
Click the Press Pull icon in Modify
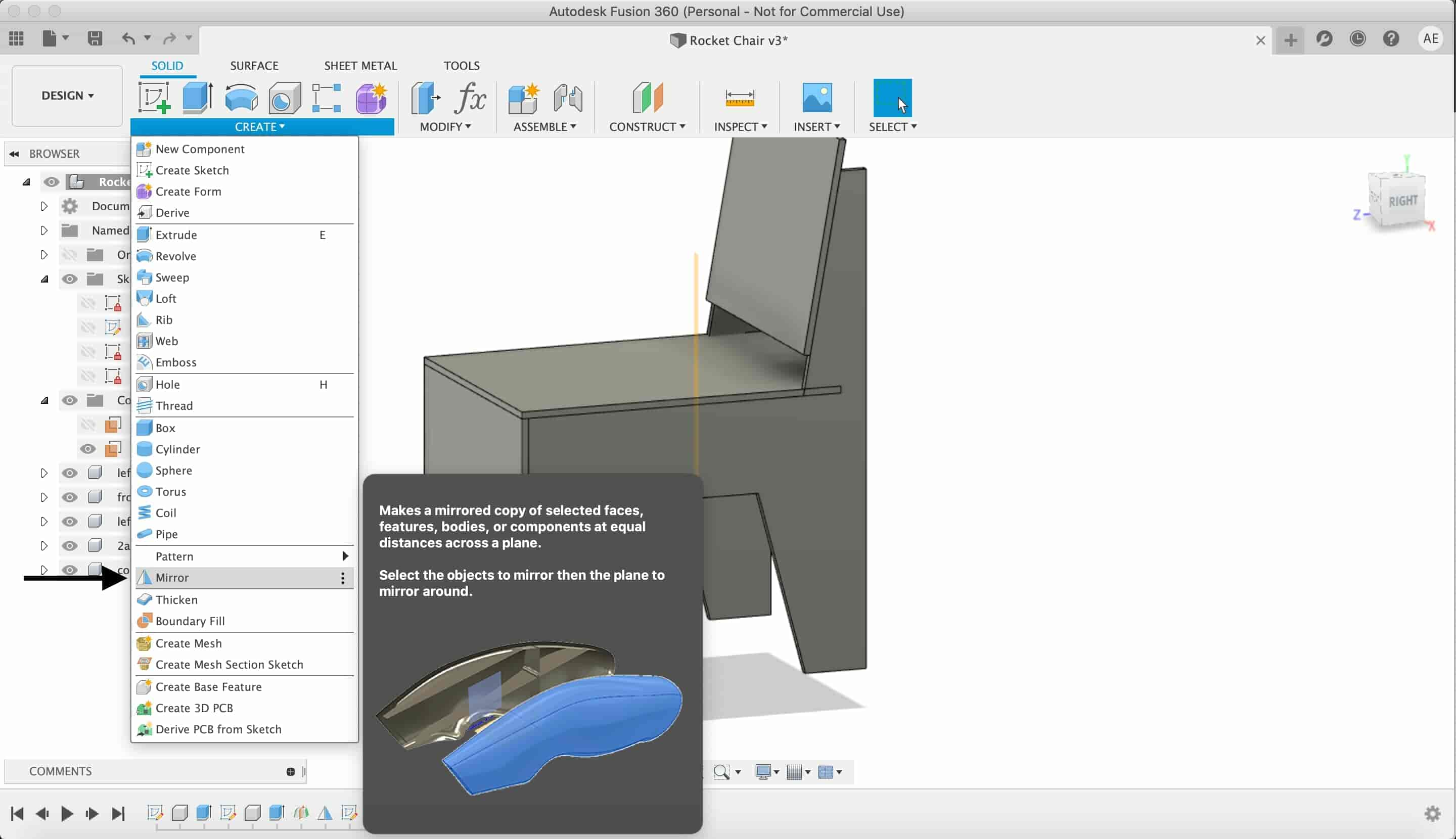tap(425, 98)
